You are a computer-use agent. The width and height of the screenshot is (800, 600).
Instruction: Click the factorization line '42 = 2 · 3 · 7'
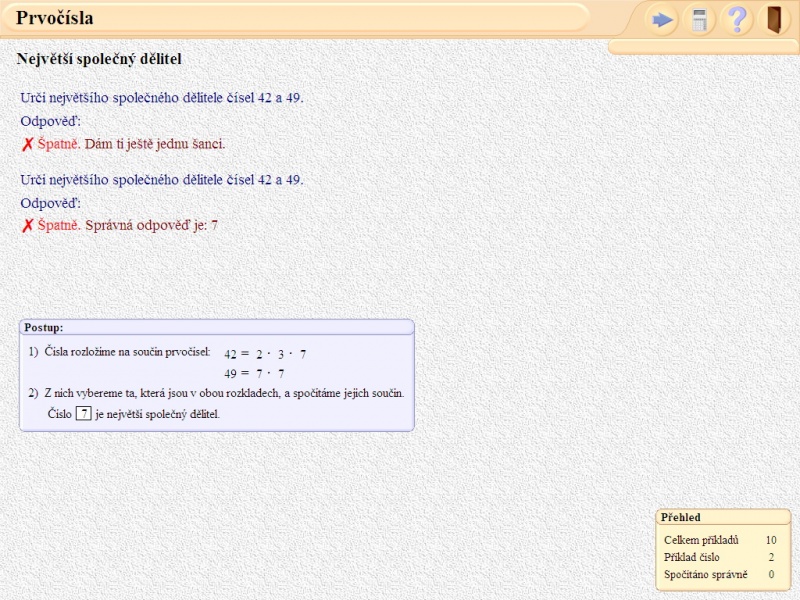[x=265, y=354]
